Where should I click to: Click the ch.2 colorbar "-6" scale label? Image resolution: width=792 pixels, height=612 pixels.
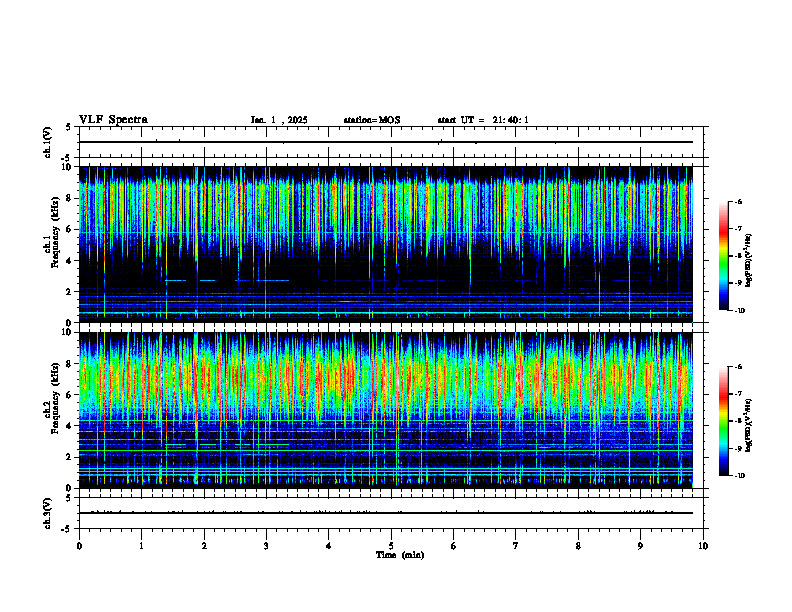pyautogui.click(x=739, y=367)
